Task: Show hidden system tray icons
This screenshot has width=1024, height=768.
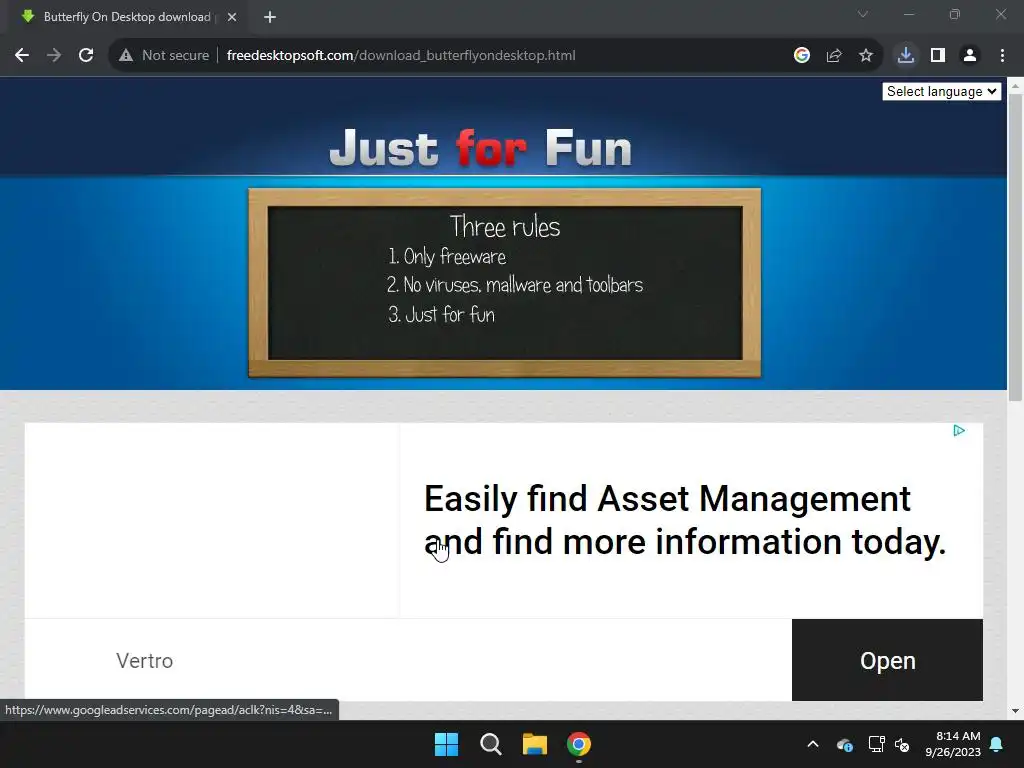Action: click(812, 744)
